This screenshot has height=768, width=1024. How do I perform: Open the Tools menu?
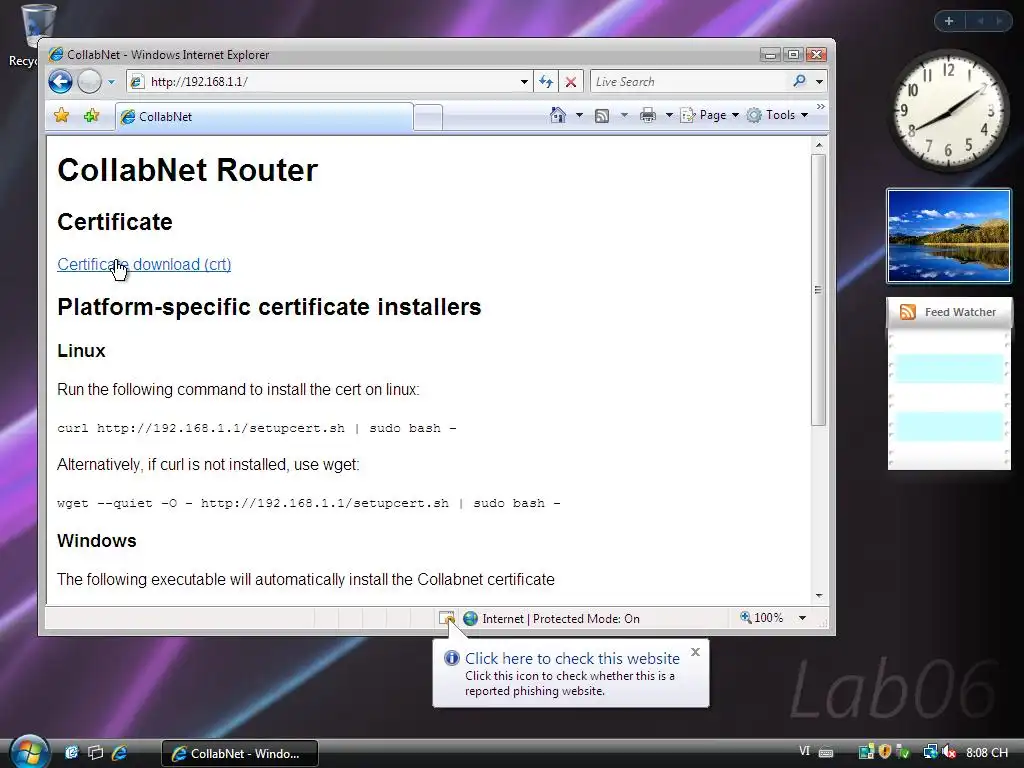click(778, 115)
